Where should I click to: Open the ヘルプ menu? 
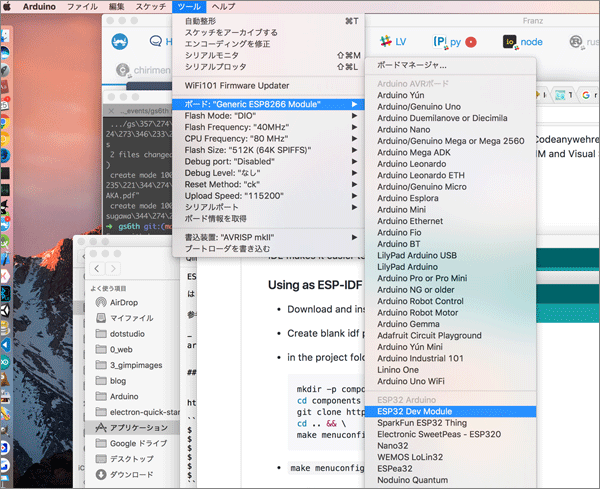pyautogui.click(x=223, y=7)
